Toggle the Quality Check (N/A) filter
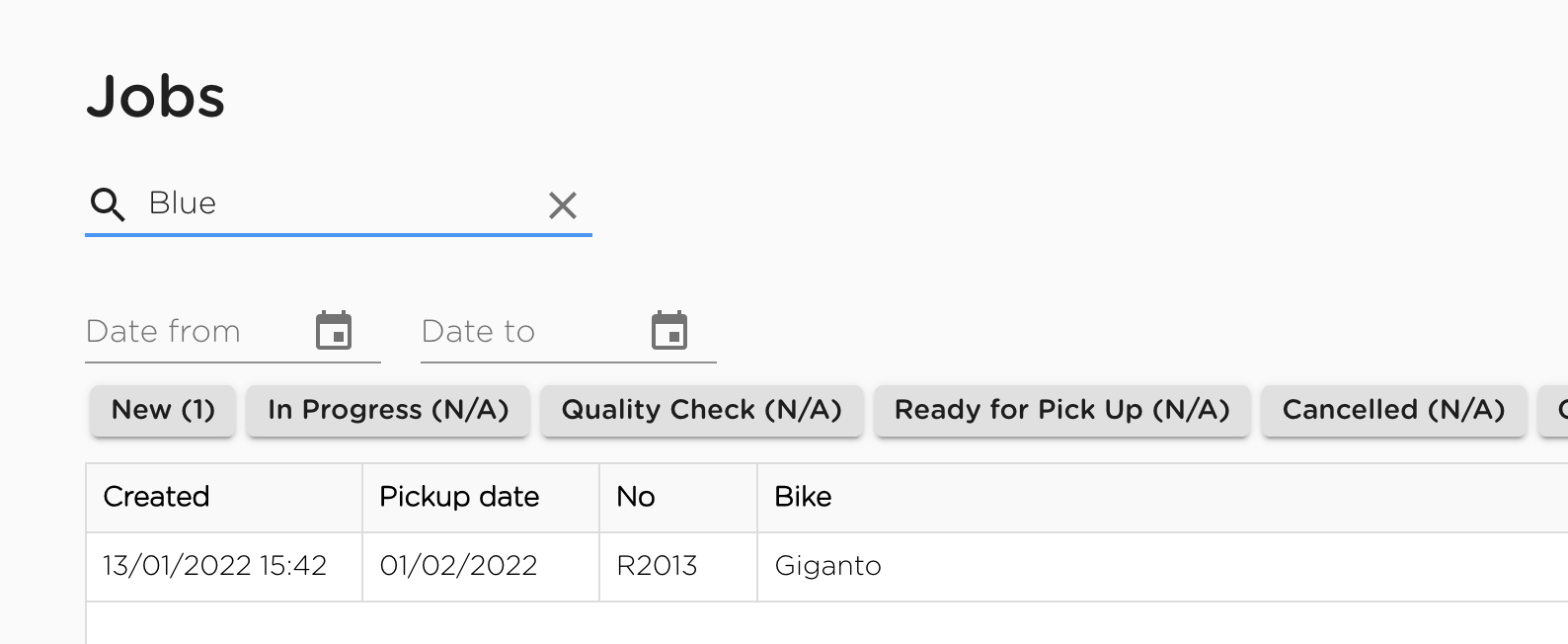The width and height of the screenshot is (1568, 644). point(702,410)
